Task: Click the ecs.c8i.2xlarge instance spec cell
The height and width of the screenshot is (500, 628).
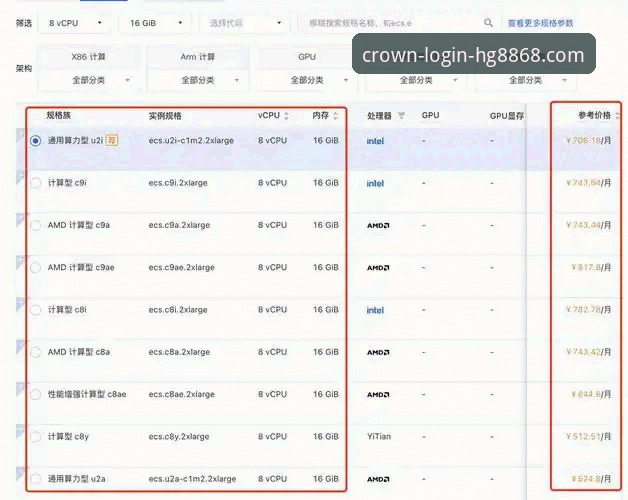Action: (x=178, y=310)
